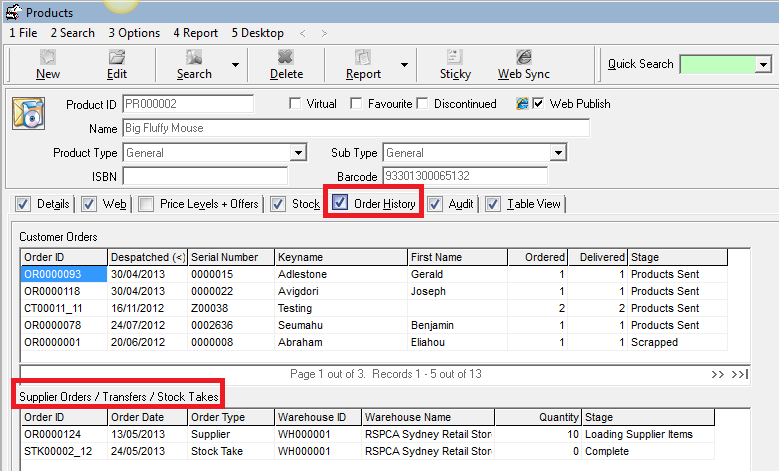This screenshot has width=779, height=471.
Task: Toggle the Favourite checkbox
Action: (x=356, y=103)
